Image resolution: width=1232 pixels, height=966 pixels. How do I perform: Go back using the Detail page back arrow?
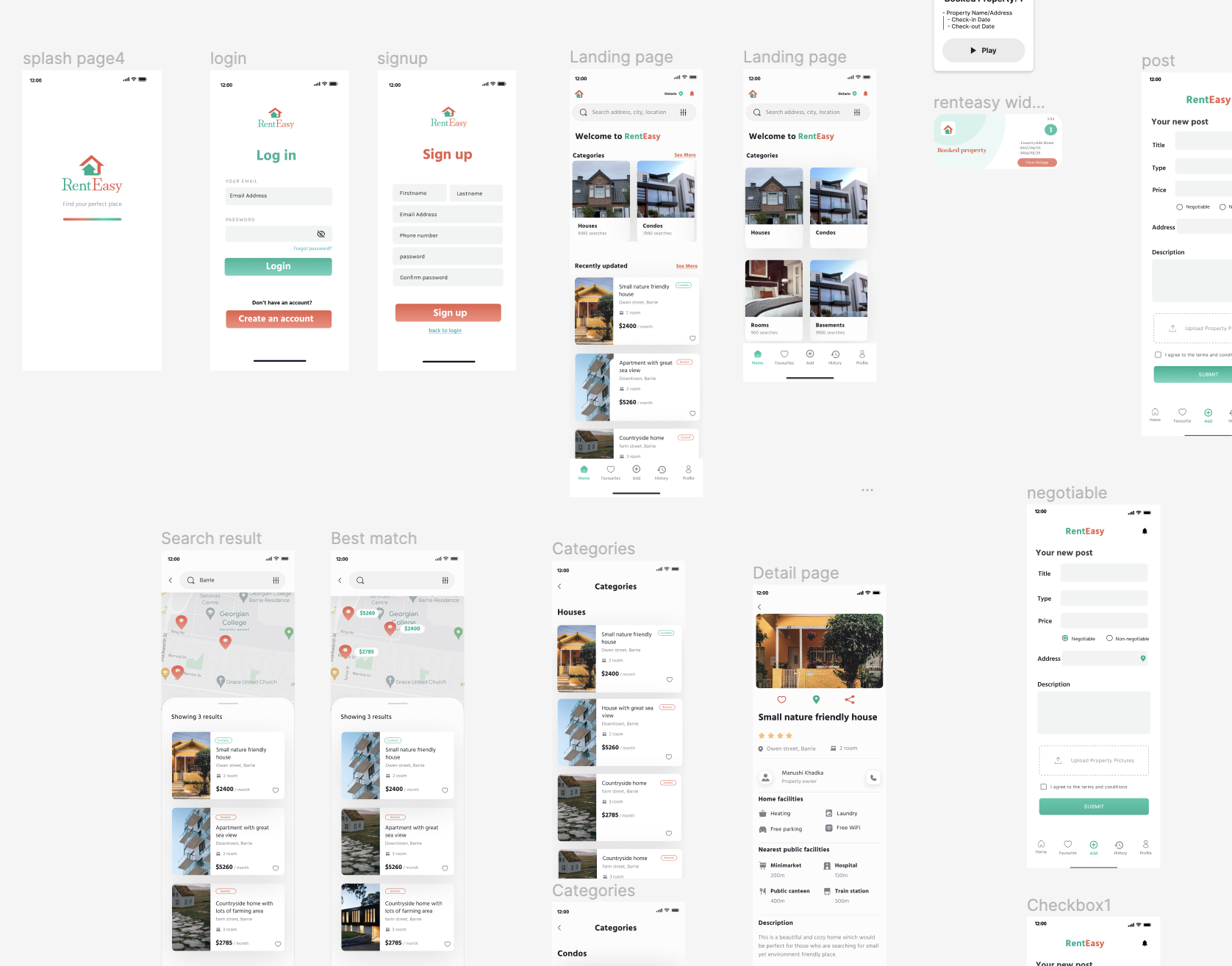[x=759, y=607]
